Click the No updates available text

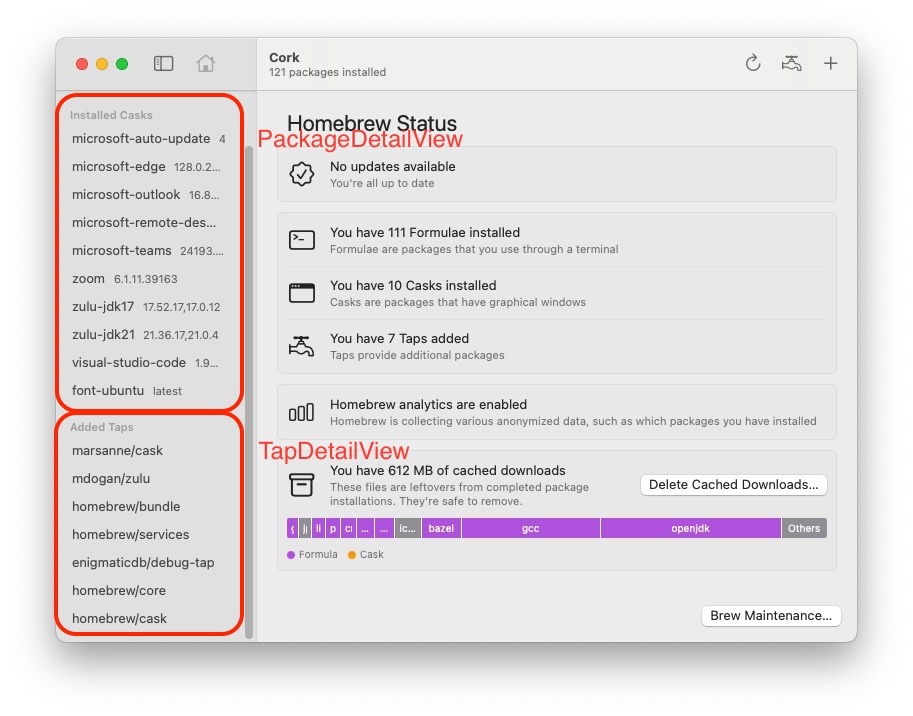click(x=392, y=166)
